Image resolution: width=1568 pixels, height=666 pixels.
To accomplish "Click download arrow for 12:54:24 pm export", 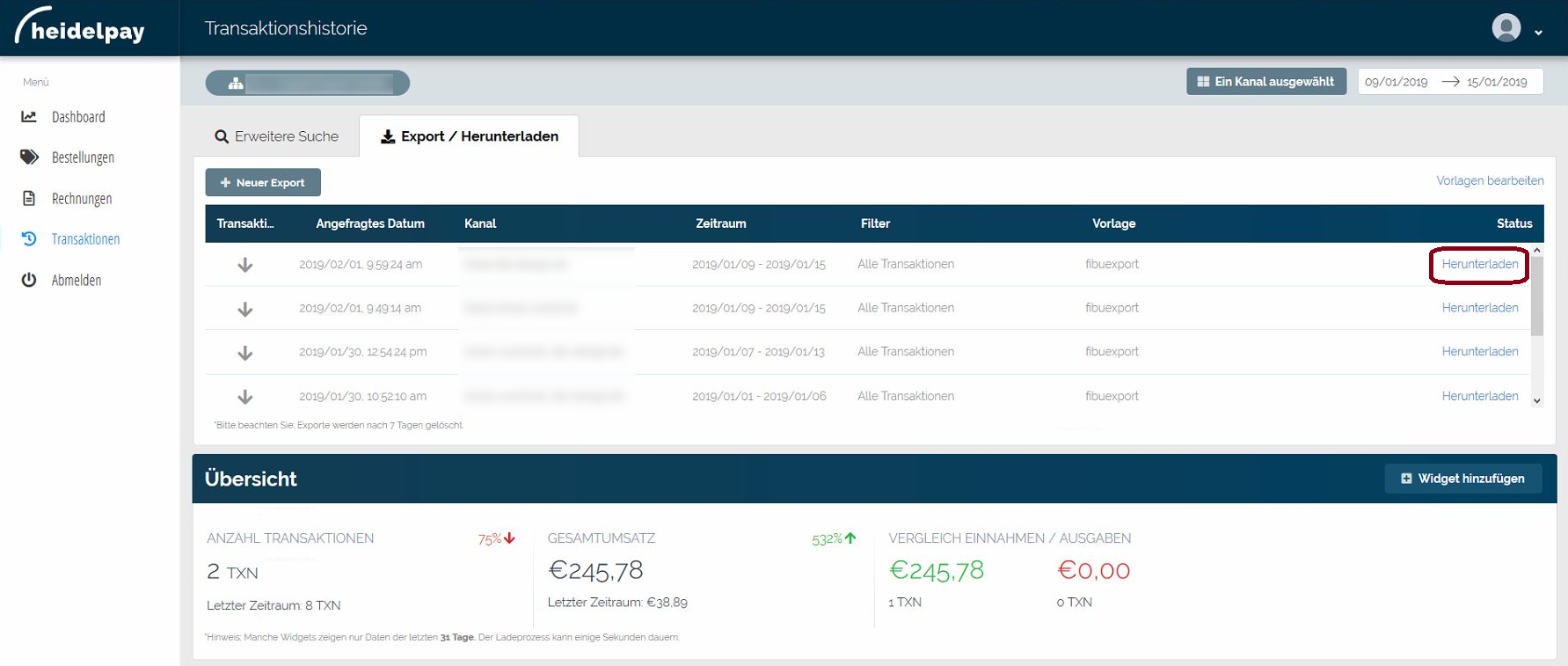I will [x=245, y=353].
